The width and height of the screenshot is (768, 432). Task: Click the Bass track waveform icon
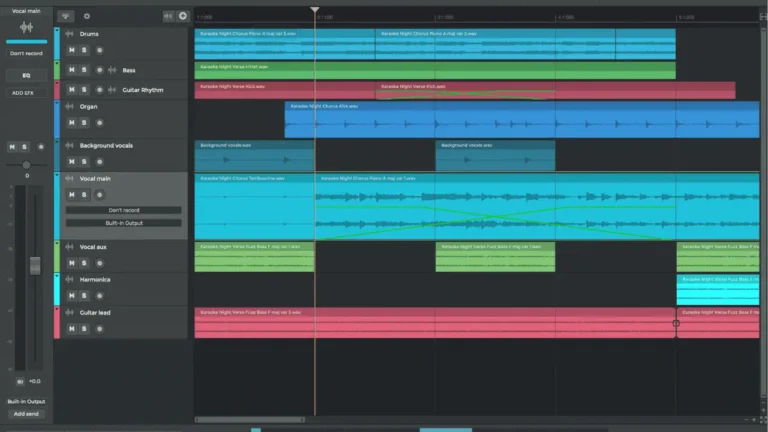[x=113, y=70]
